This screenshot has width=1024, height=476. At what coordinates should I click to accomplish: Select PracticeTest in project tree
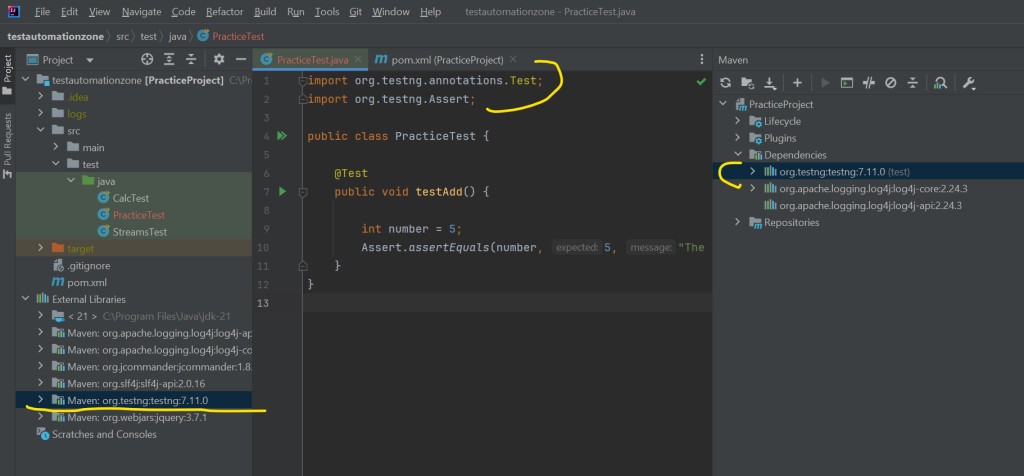pos(138,215)
